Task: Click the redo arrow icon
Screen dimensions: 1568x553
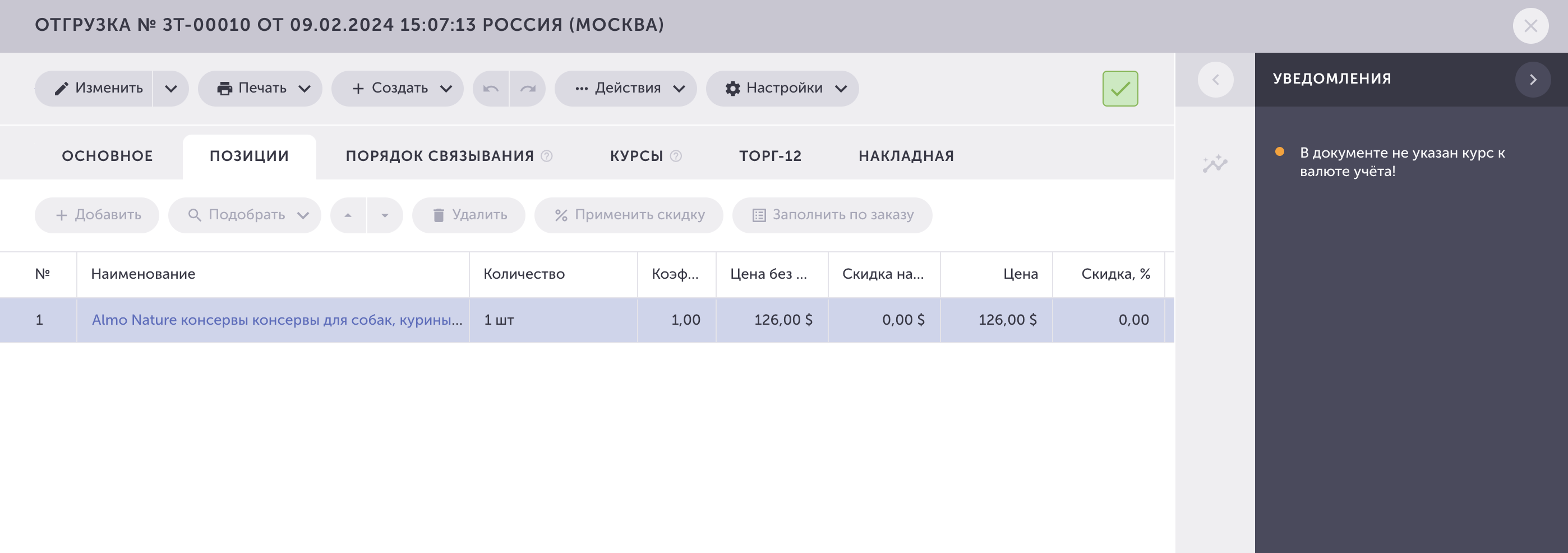Action: 528,88
